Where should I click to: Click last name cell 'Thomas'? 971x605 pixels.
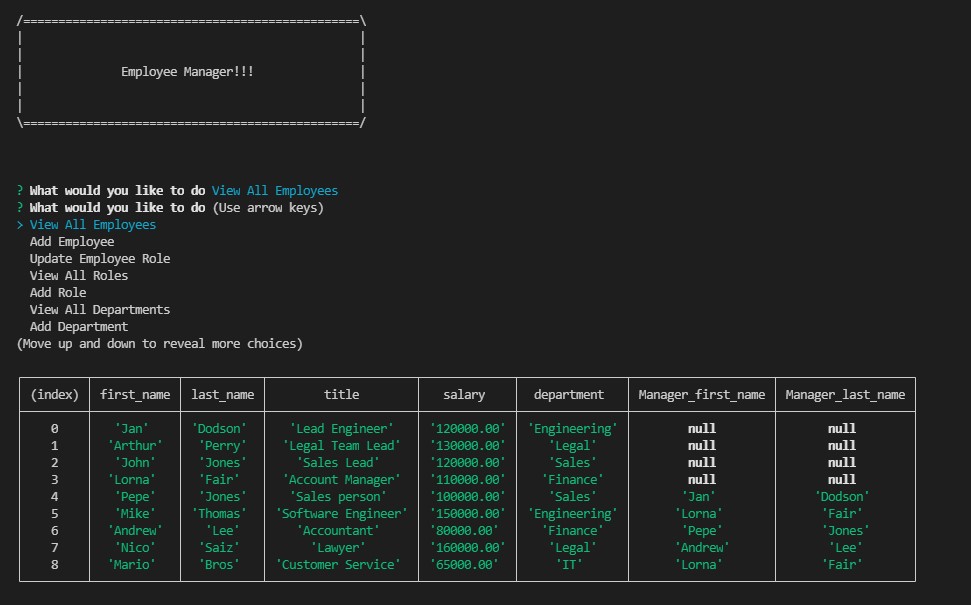219,514
